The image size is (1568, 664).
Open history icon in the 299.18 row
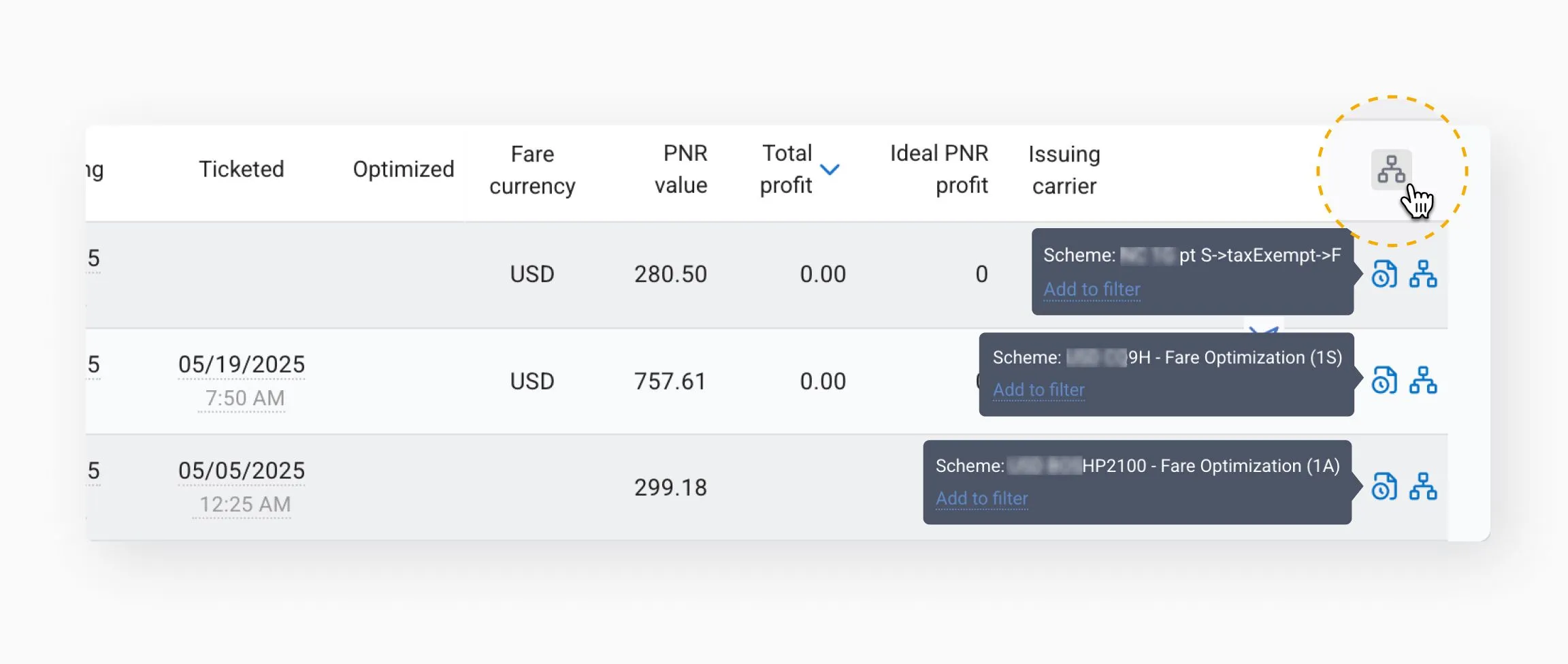pos(1384,487)
